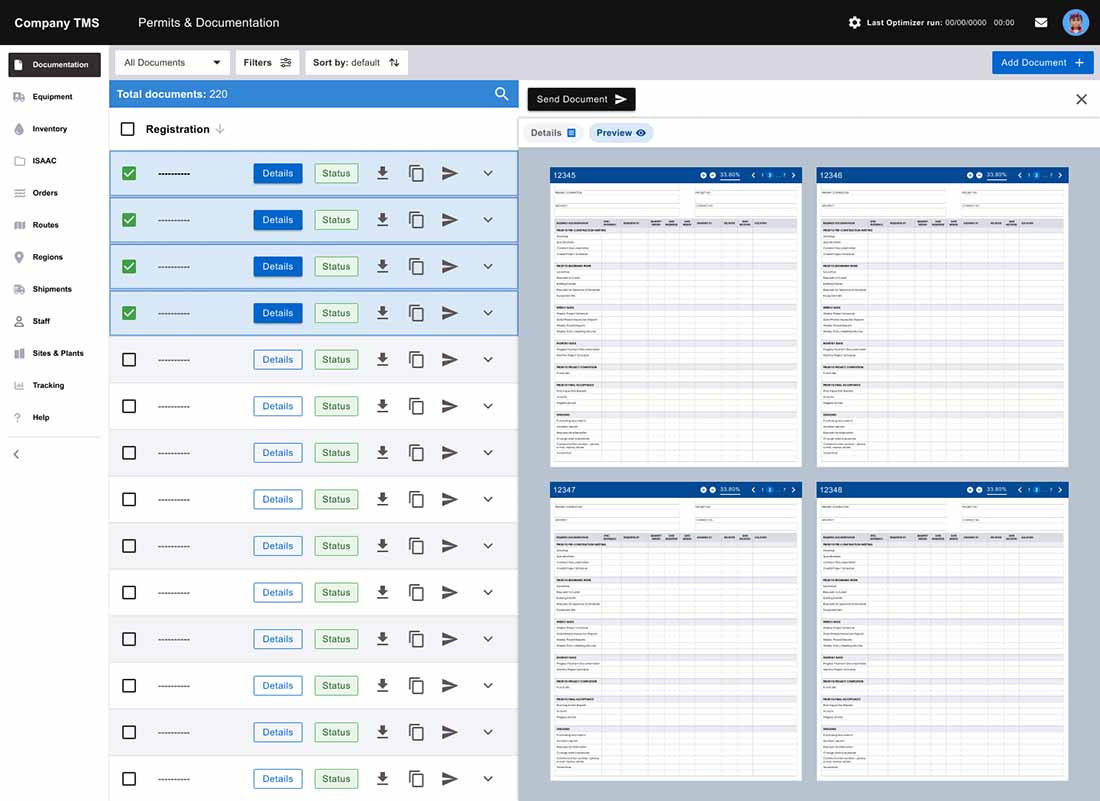This screenshot has height=801, width=1100.
Task: Open Shipments in the sidebar
Action: coord(52,289)
